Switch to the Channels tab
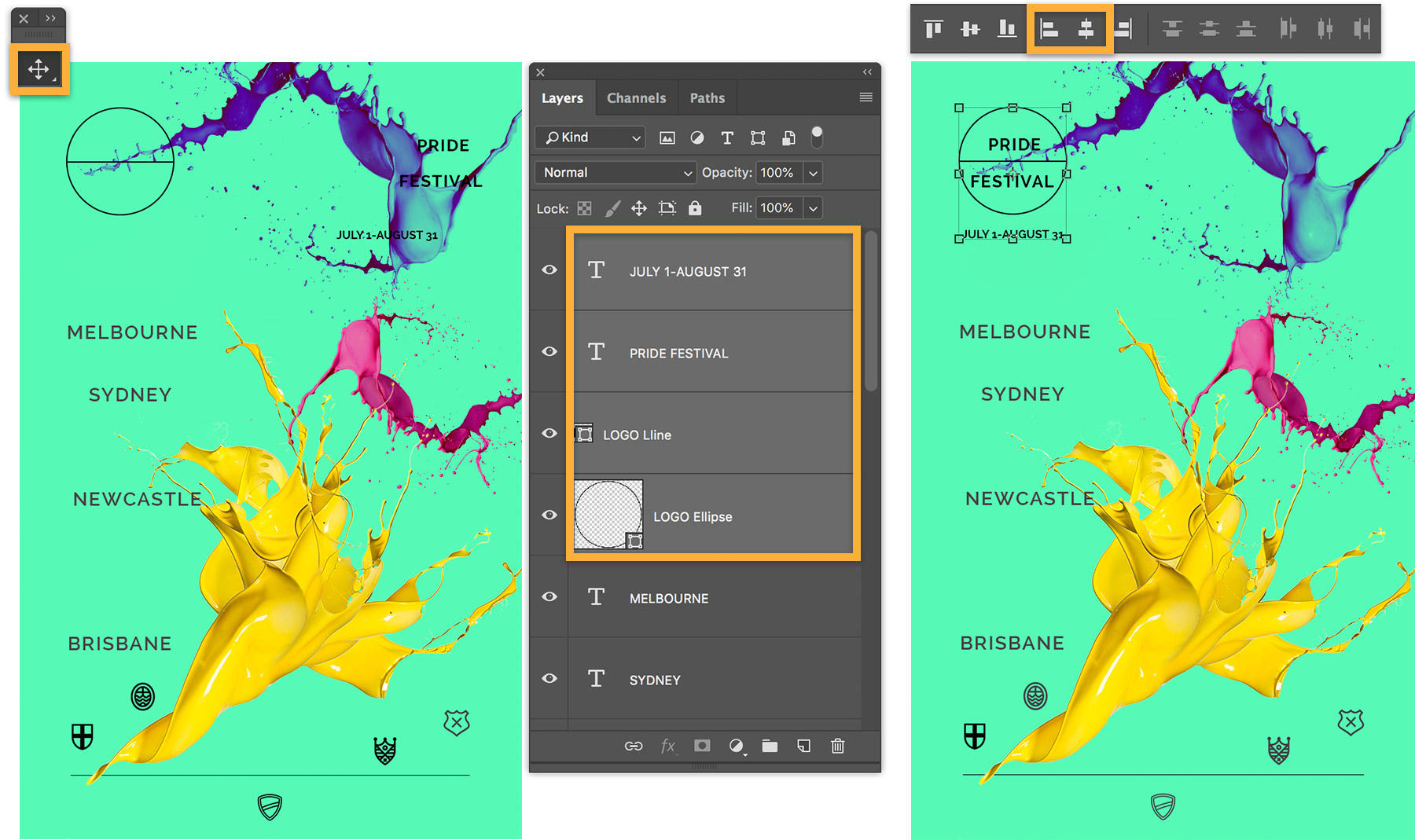The image size is (1415, 840). (x=636, y=97)
